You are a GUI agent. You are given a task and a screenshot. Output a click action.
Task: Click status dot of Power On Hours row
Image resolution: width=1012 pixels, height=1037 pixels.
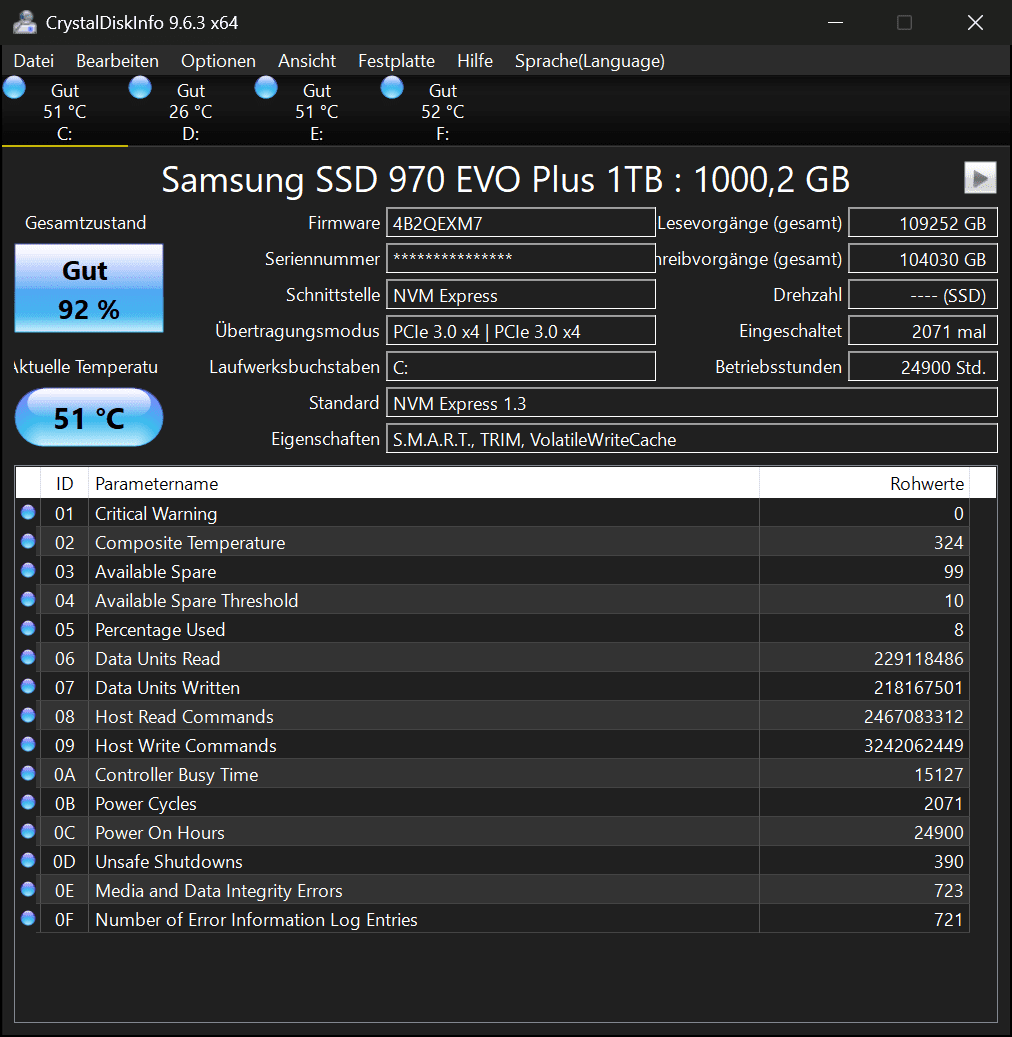(28, 831)
